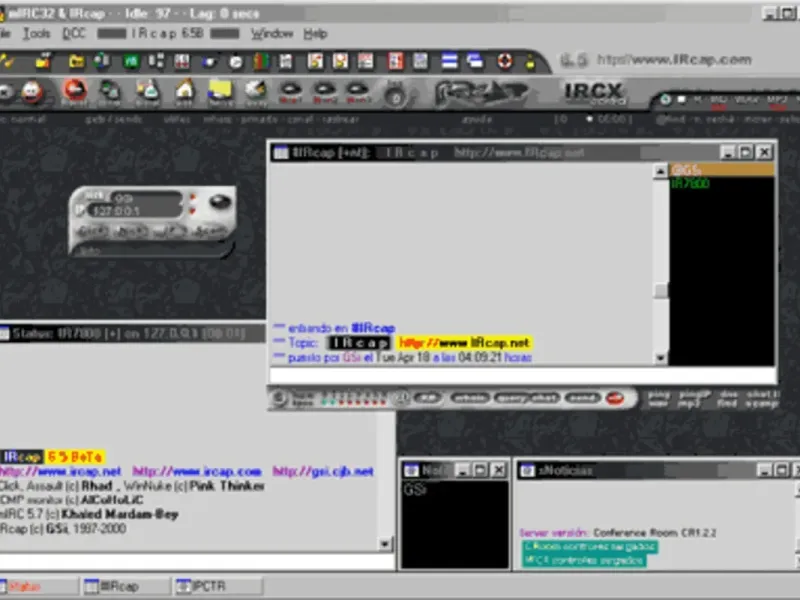Click the blue cascade windows icon
The image size is (800, 600).
(x=476, y=61)
